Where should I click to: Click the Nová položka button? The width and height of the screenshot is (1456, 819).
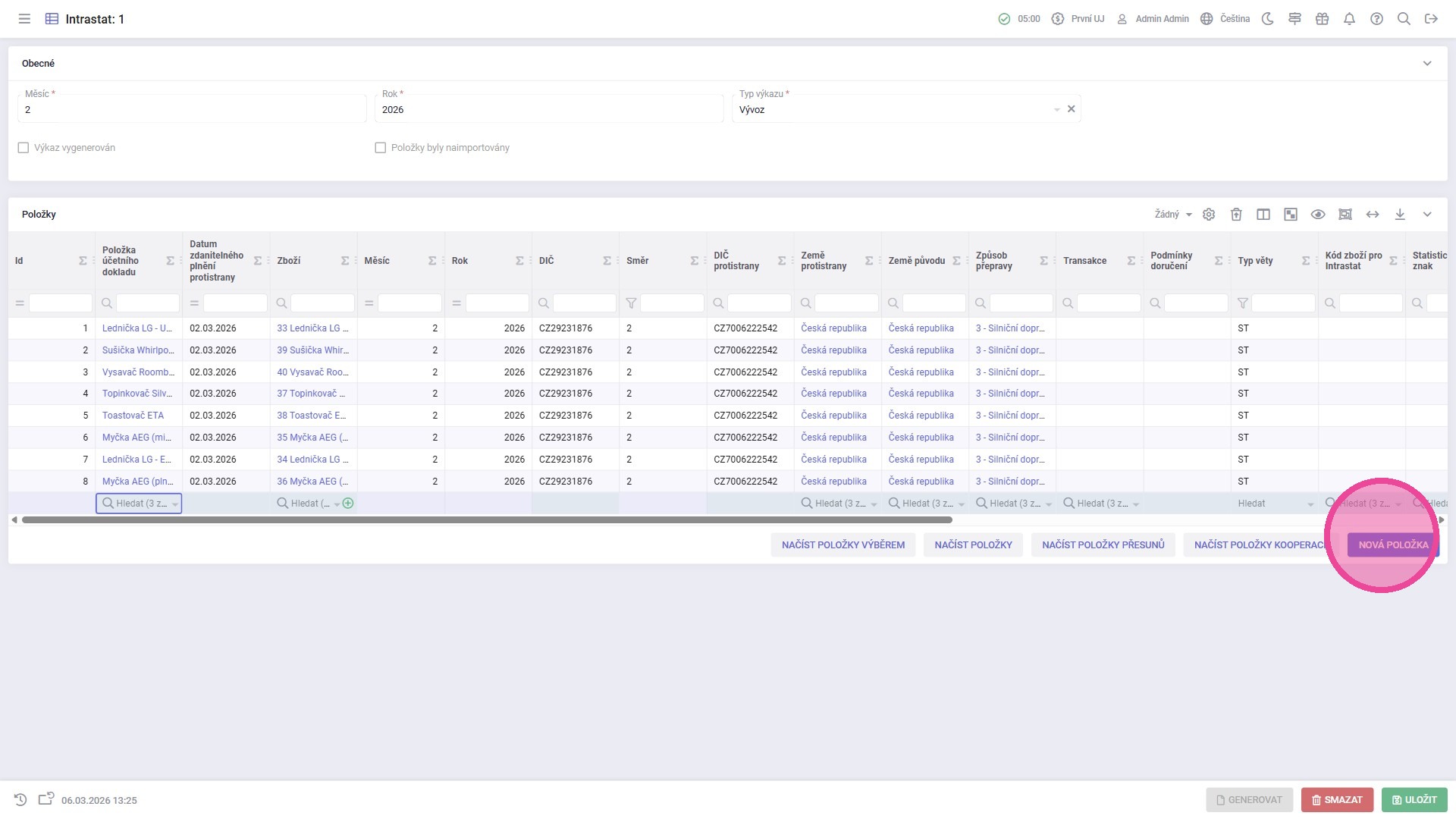coord(1392,544)
